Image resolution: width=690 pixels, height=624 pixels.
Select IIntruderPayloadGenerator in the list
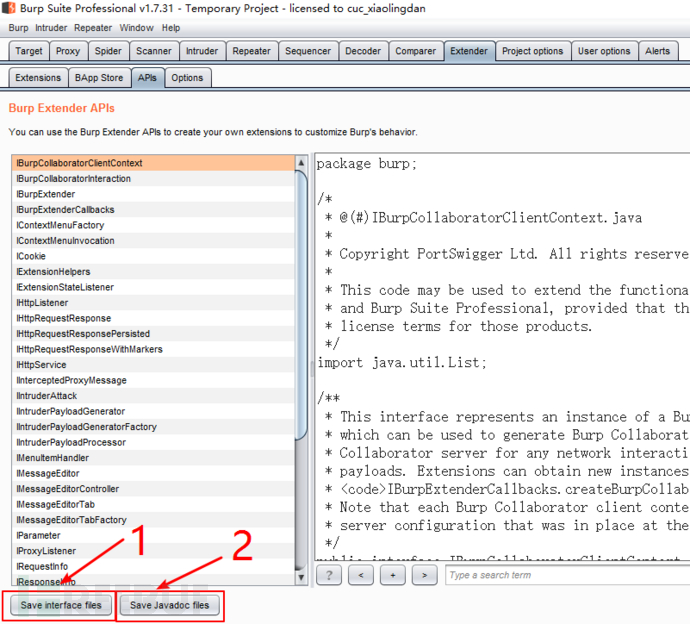click(x=153, y=411)
